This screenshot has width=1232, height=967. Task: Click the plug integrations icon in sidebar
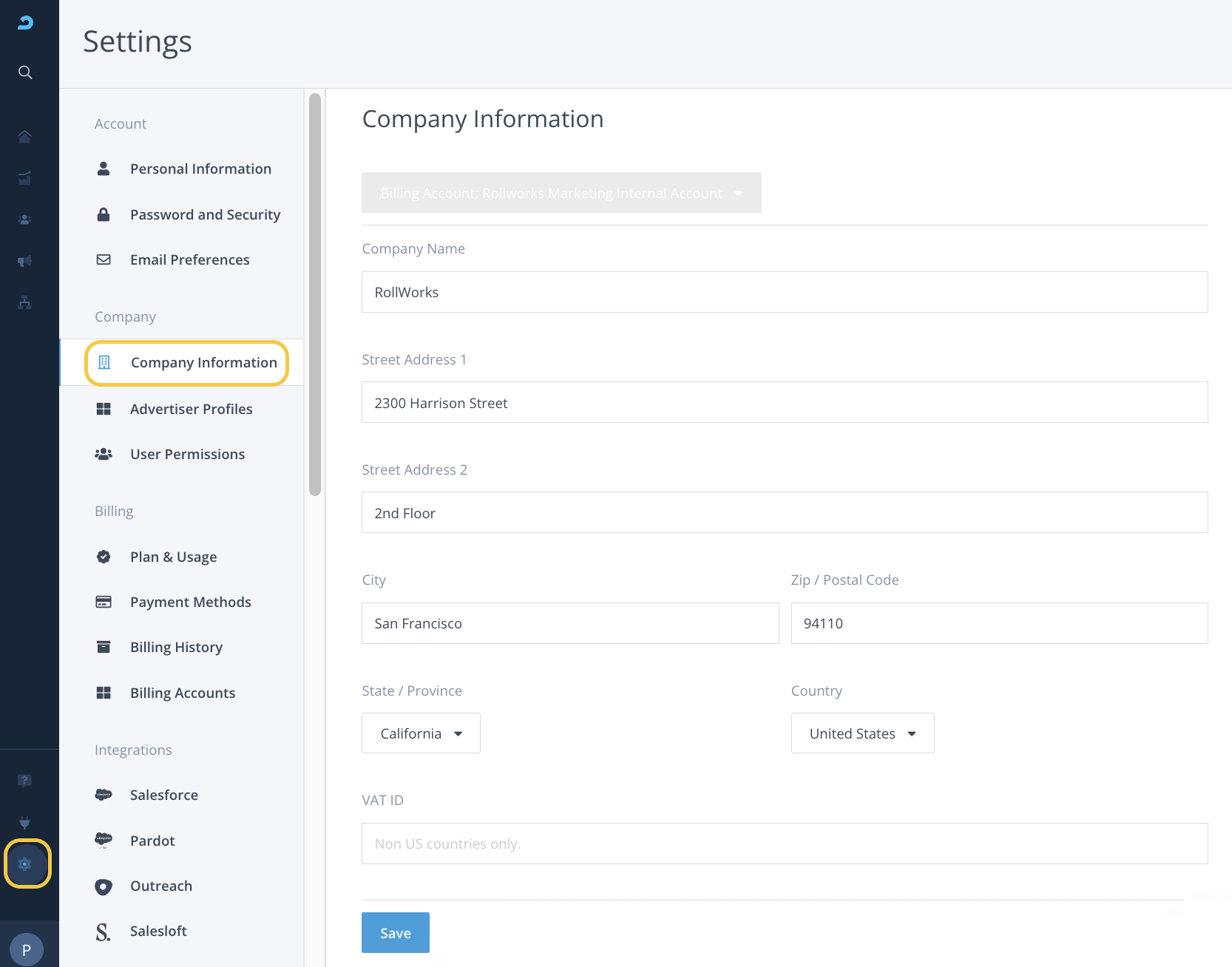tap(25, 822)
